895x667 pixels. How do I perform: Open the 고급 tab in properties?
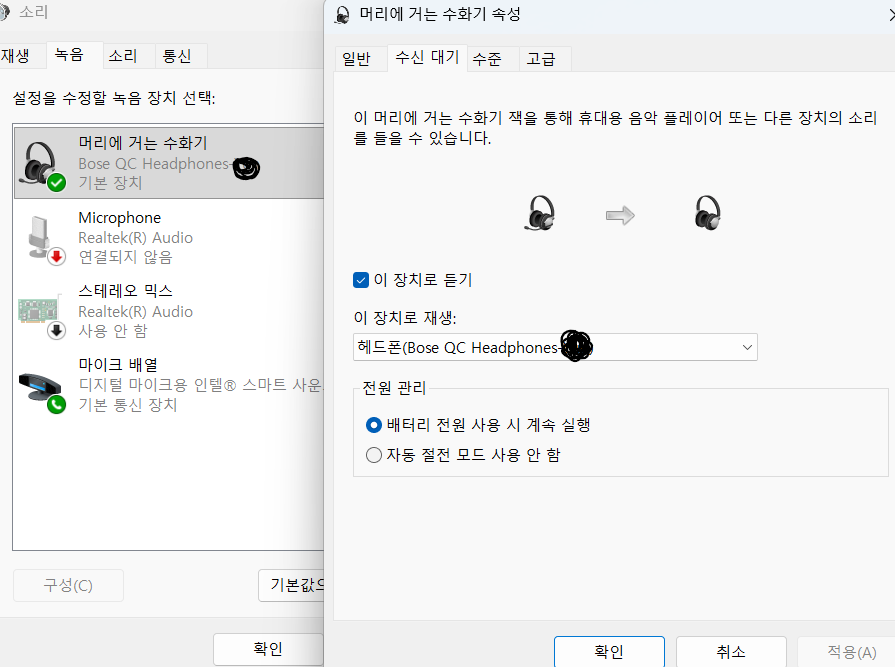point(543,59)
